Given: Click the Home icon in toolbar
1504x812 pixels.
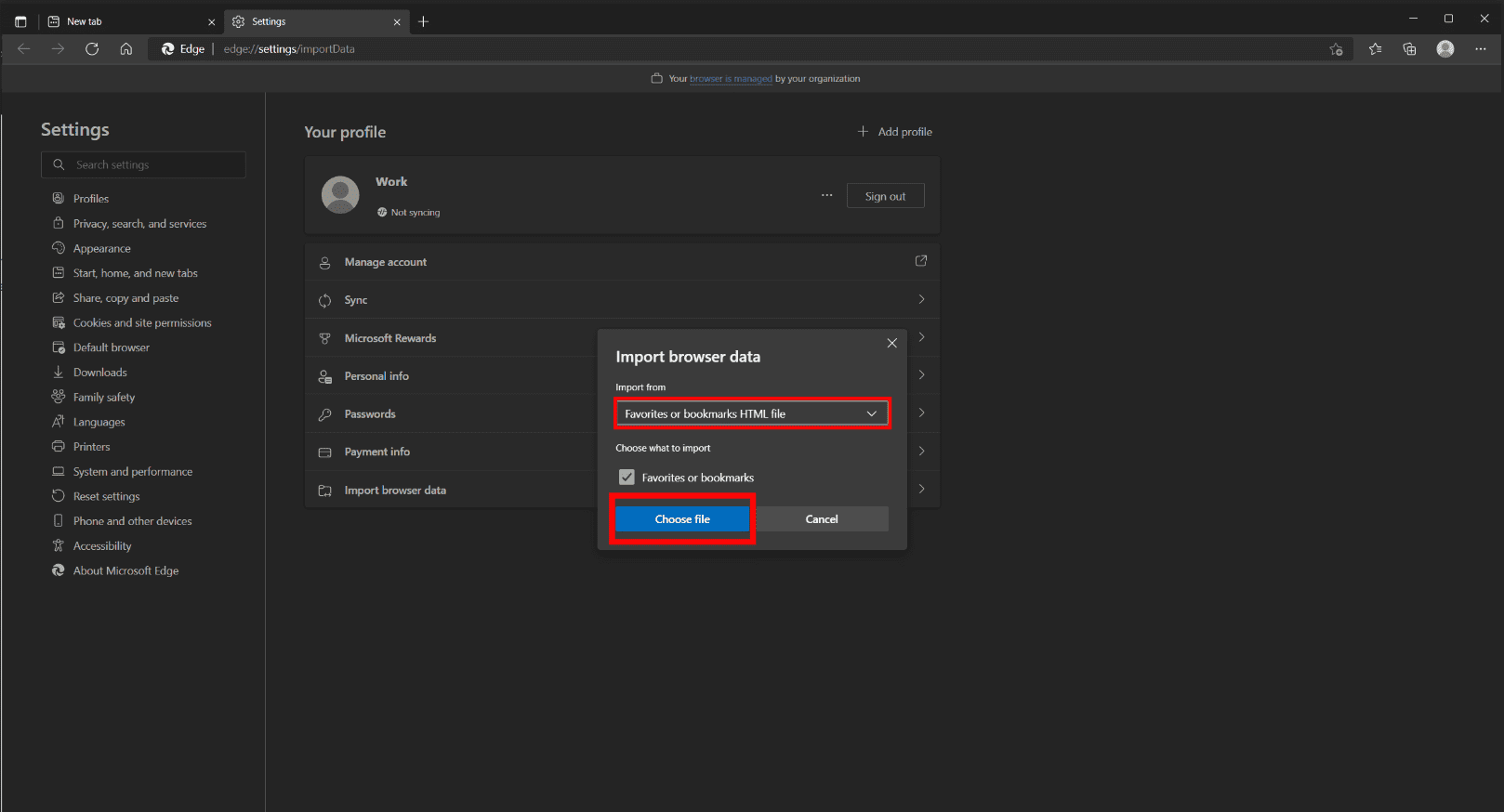Looking at the screenshot, I should point(126,49).
